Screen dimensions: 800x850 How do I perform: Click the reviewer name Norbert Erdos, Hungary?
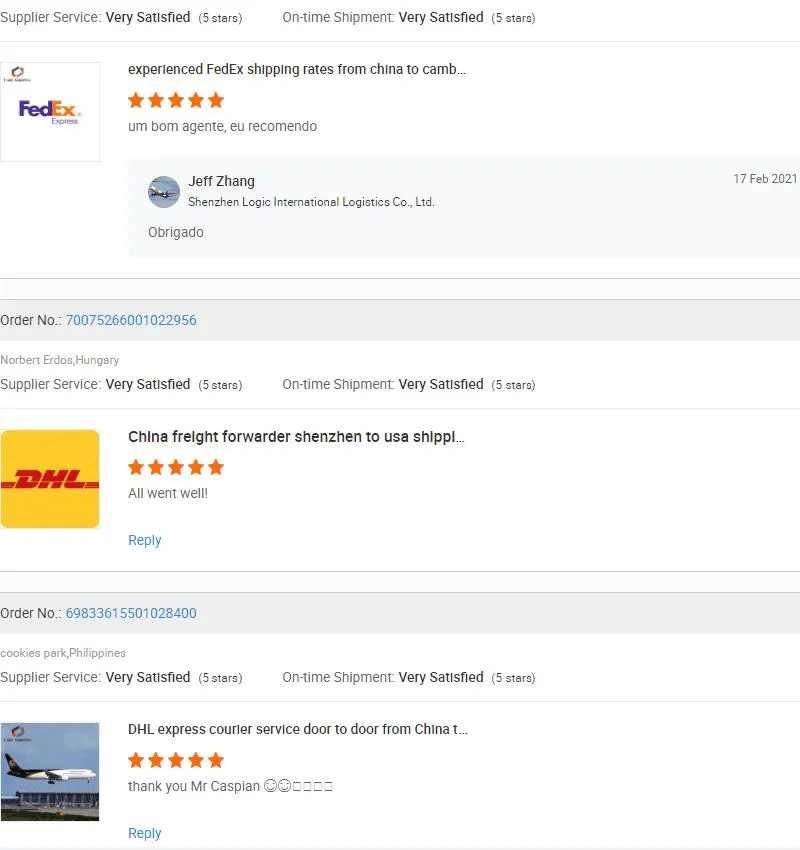tap(60, 360)
